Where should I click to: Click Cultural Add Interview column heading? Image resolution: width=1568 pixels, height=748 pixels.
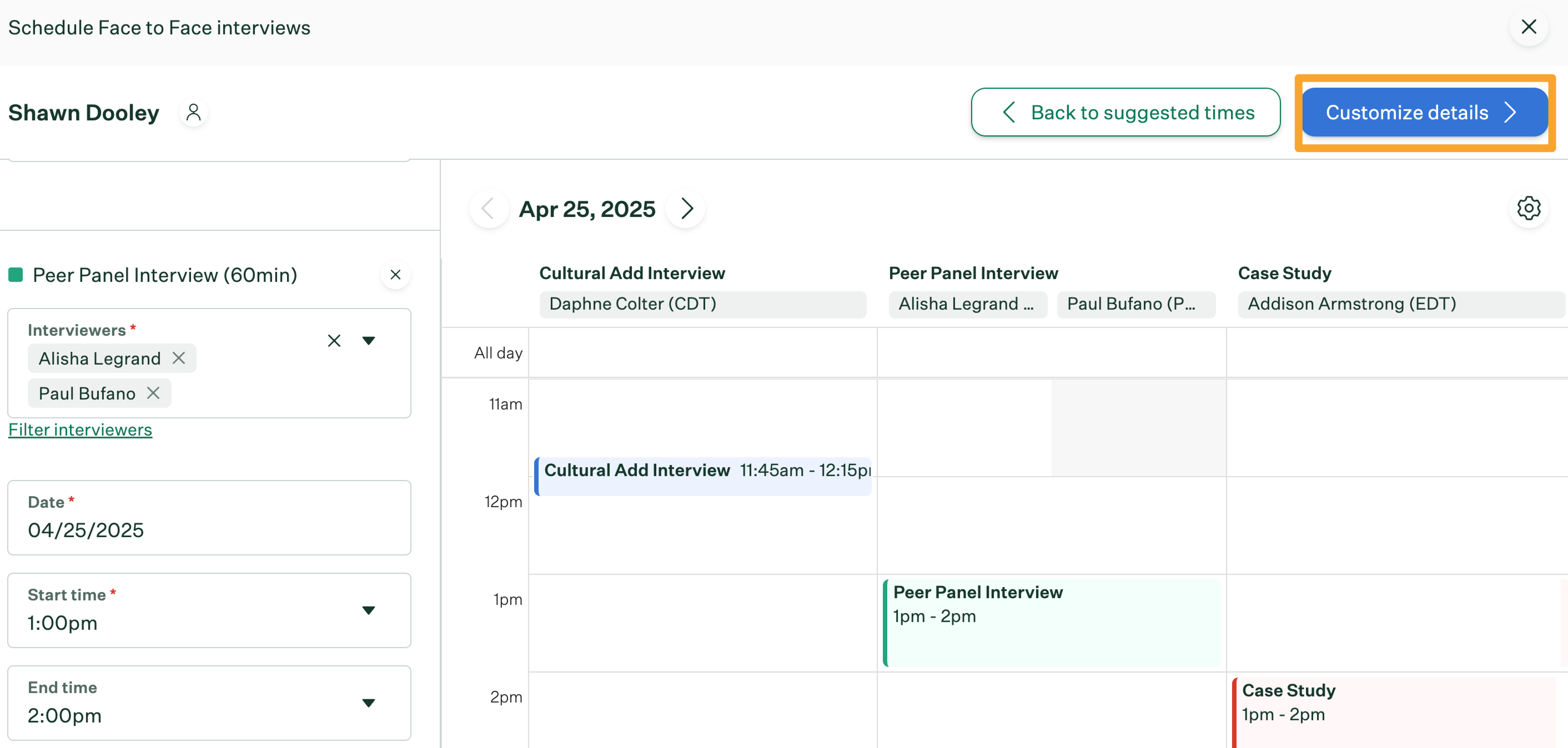632,273
